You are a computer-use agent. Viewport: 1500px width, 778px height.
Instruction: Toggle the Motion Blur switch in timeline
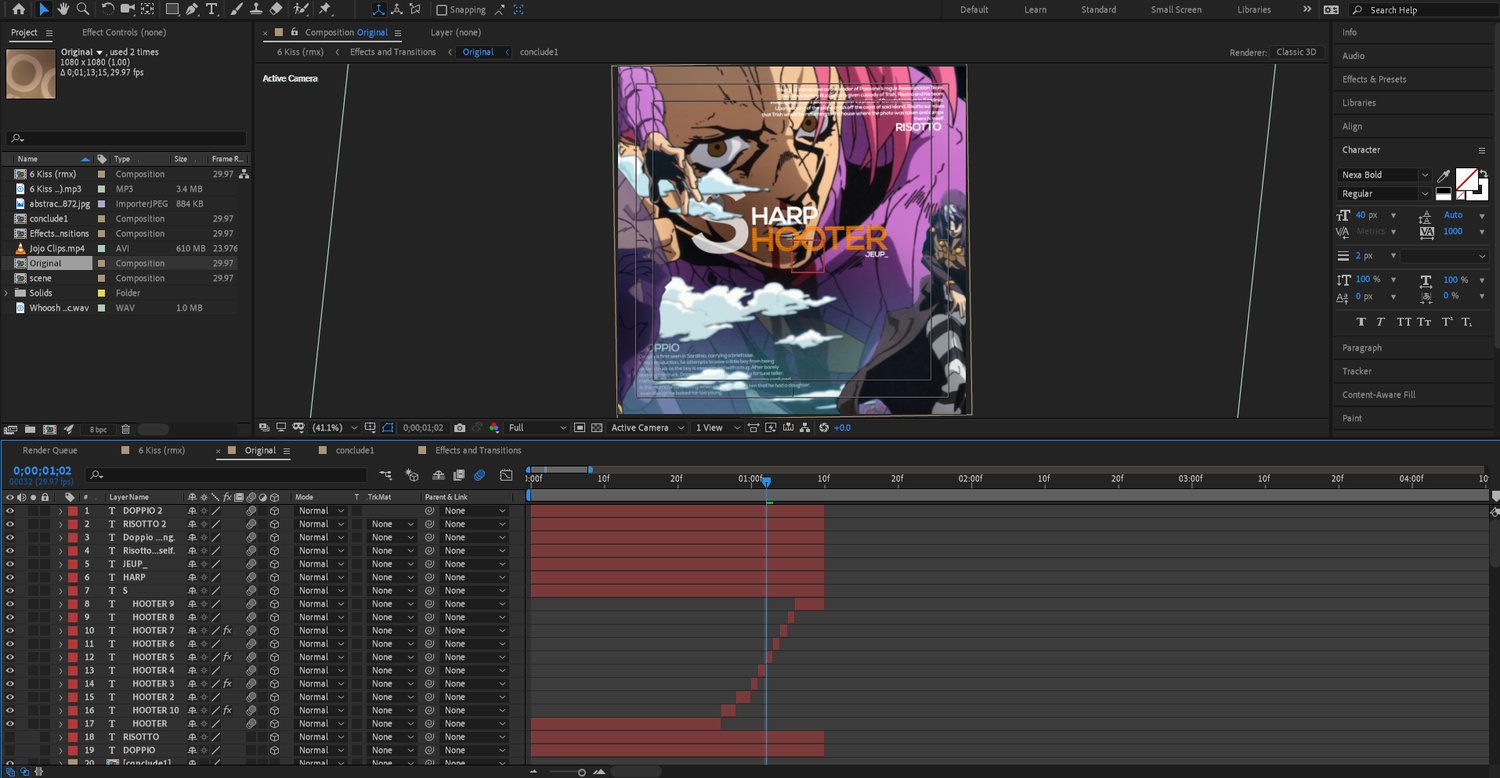(479, 475)
